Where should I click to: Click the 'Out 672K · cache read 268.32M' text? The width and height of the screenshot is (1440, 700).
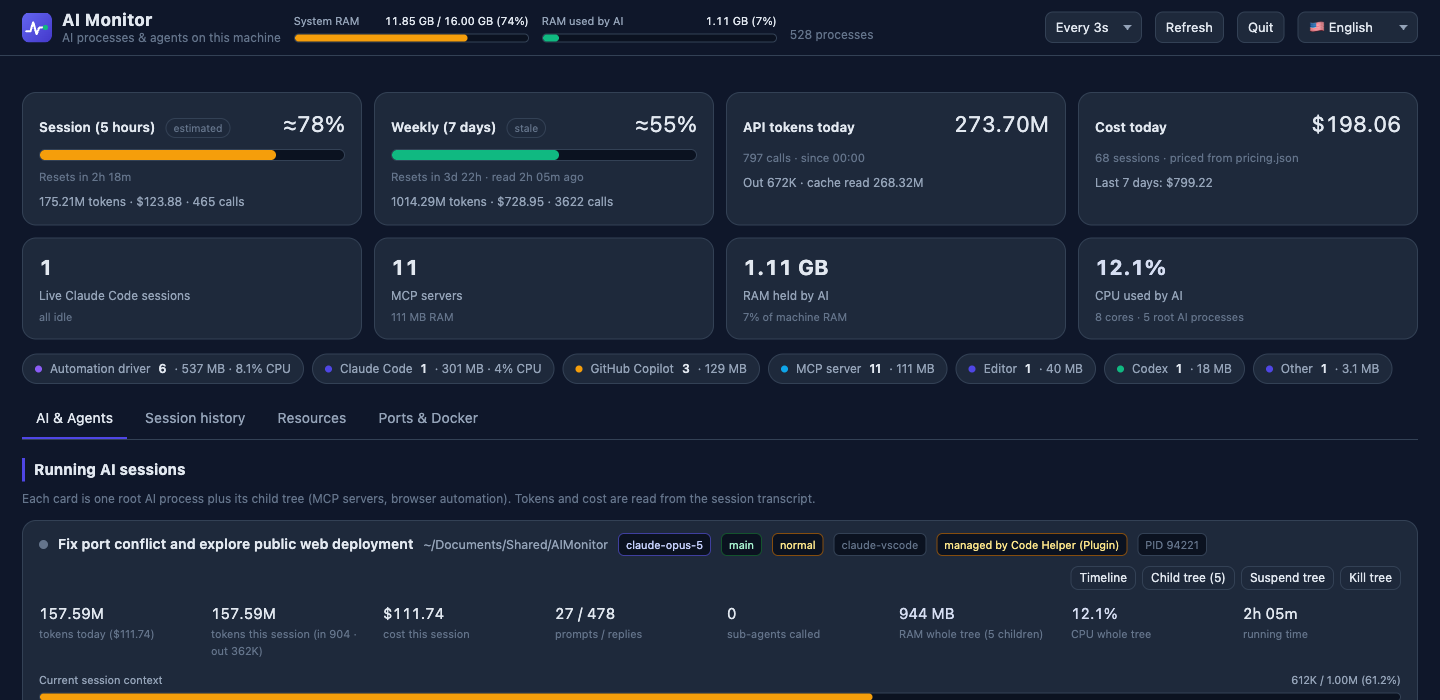[x=833, y=182]
